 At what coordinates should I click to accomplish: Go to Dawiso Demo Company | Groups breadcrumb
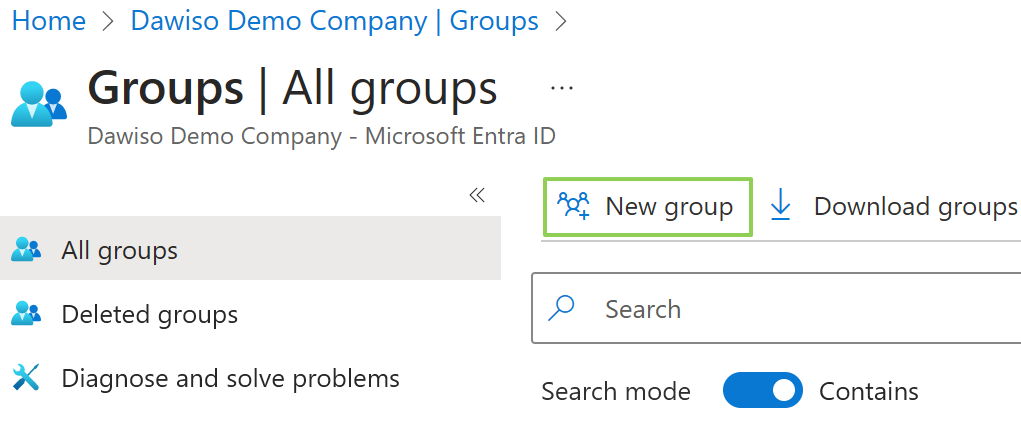coord(335,21)
